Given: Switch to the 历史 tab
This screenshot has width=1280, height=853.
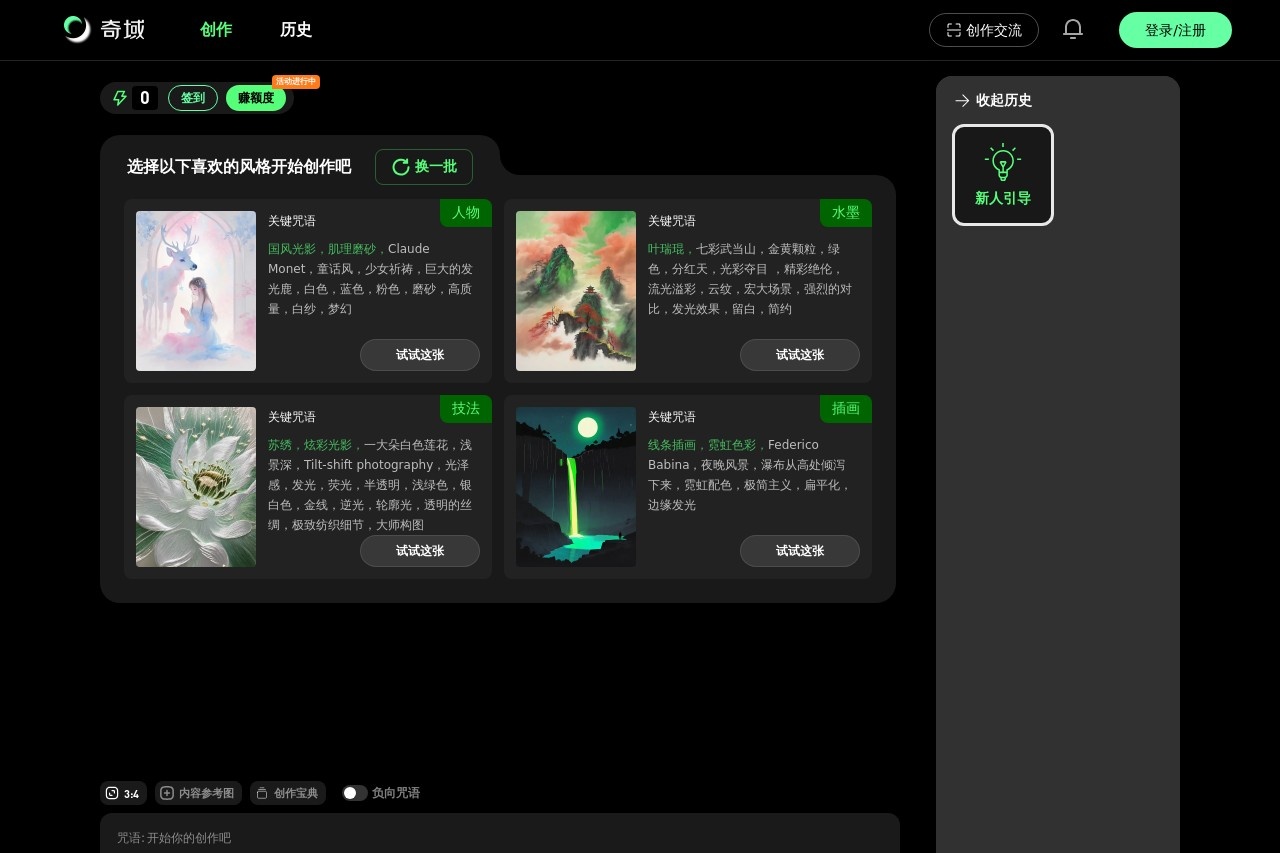Looking at the screenshot, I should point(296,30).
